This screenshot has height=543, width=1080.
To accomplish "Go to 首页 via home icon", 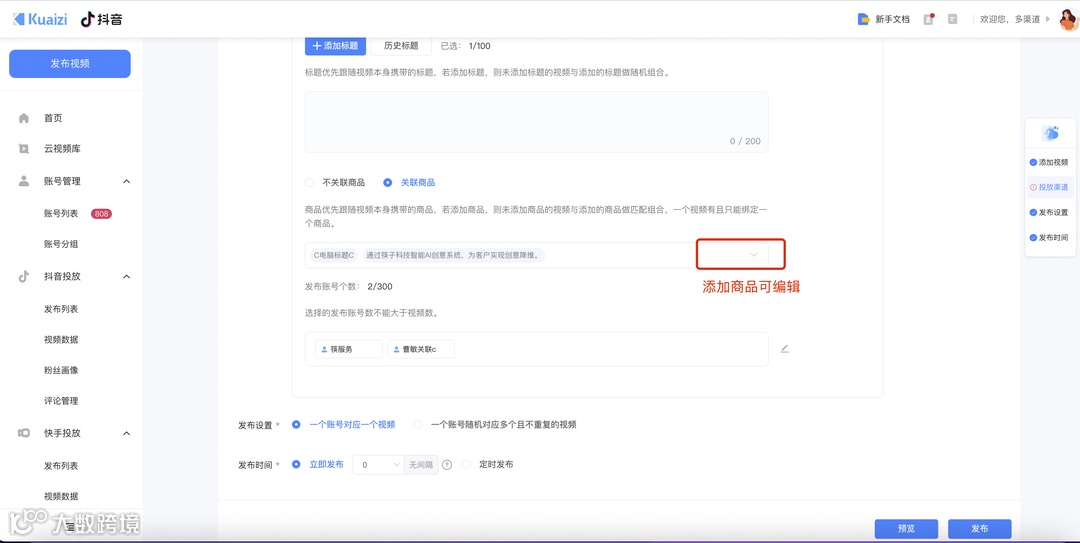I will (24, 119).
